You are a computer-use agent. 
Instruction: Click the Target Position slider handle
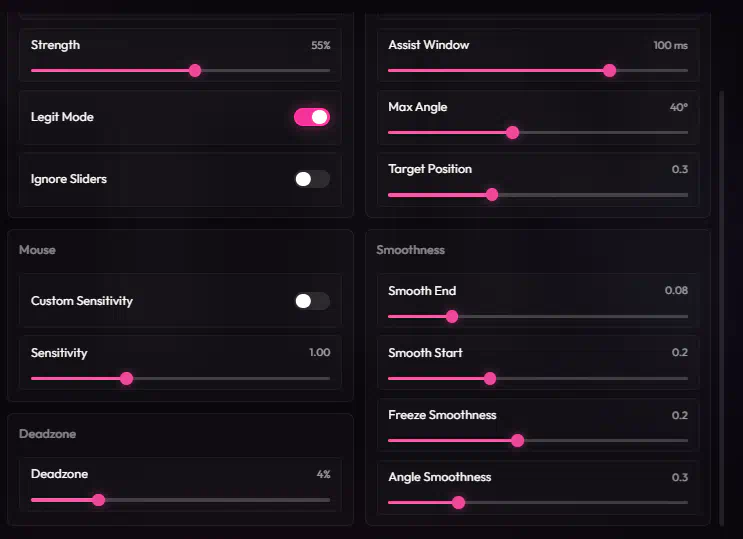coord(492,194)
